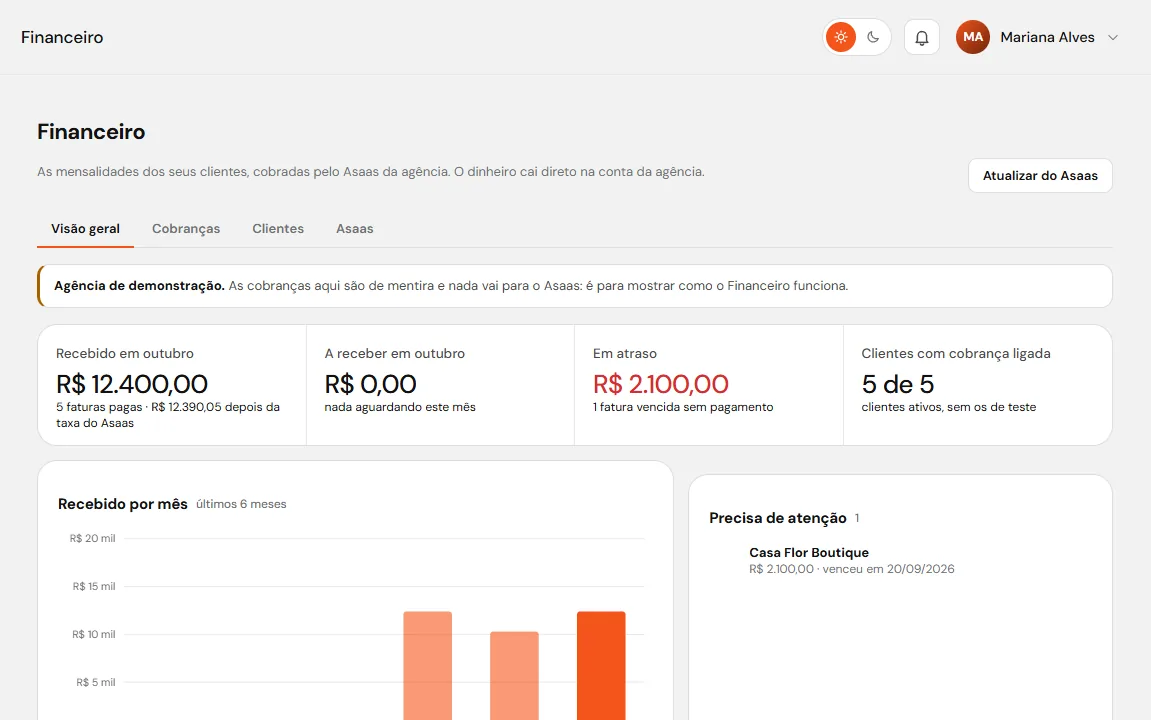
Task: Click the large Financeiro page heading
Action: coord(91,132)
